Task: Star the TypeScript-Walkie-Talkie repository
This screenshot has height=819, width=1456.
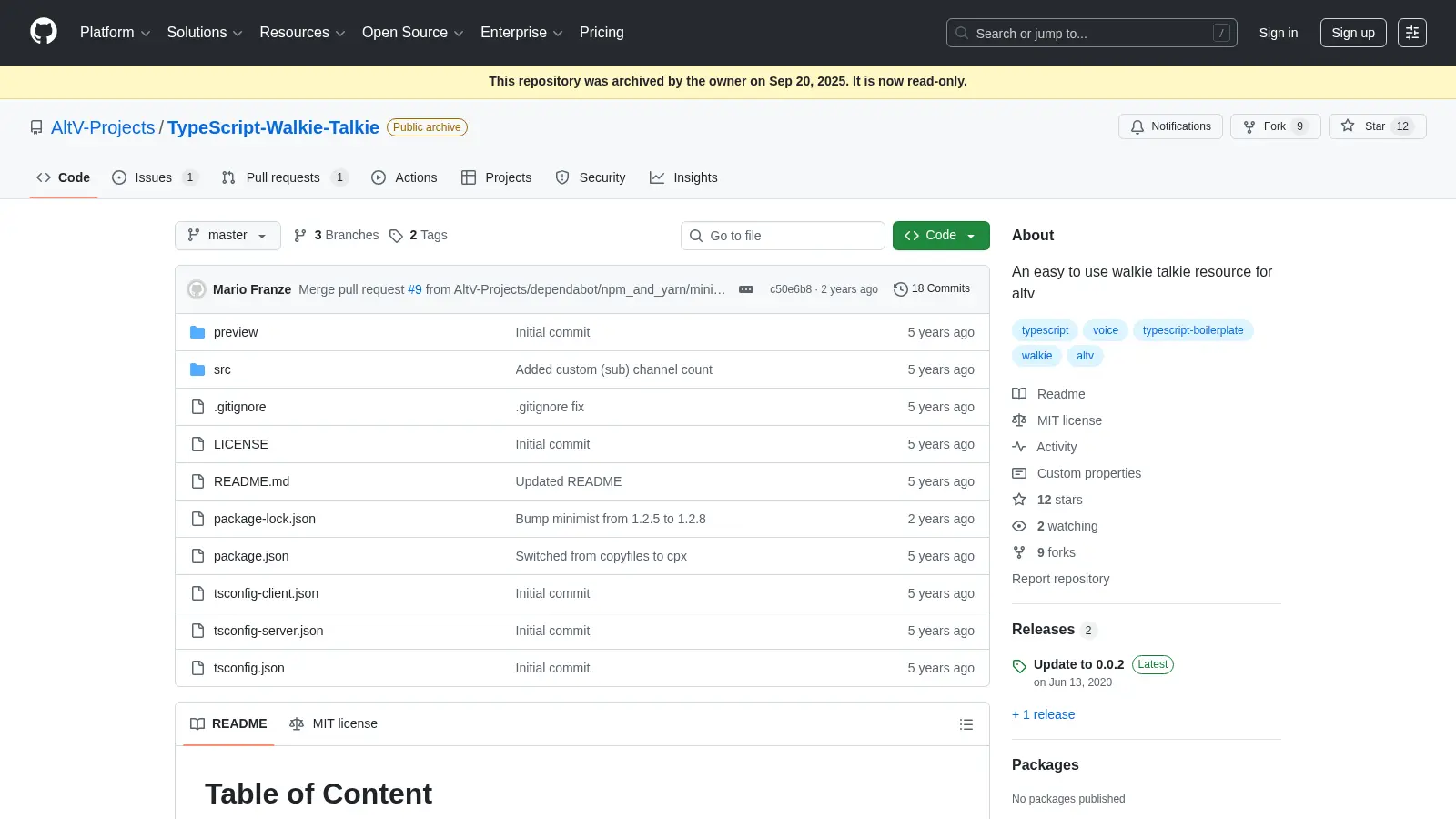Action: (x=1377, y=126)
